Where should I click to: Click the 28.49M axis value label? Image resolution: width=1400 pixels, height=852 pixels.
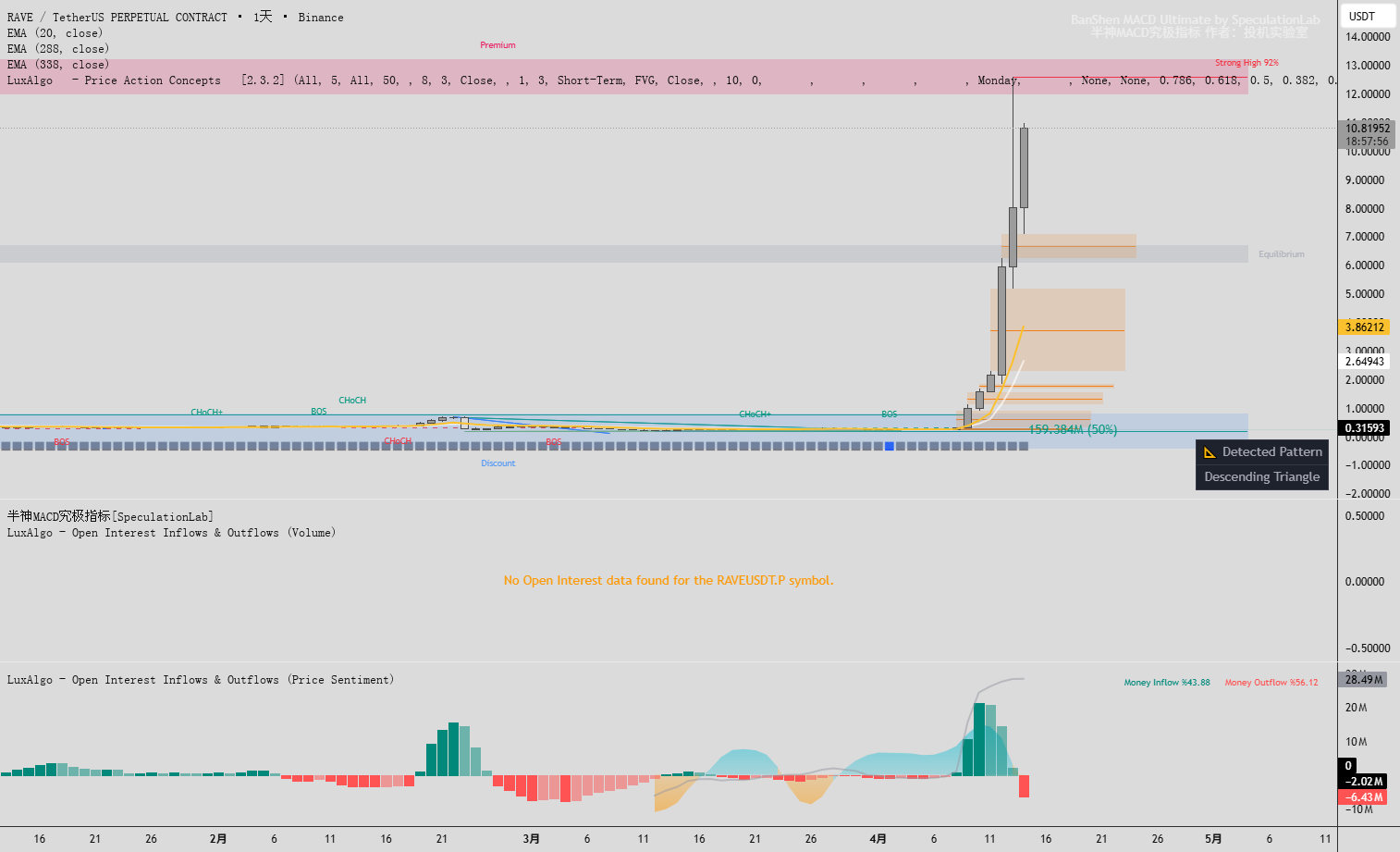1364,680
